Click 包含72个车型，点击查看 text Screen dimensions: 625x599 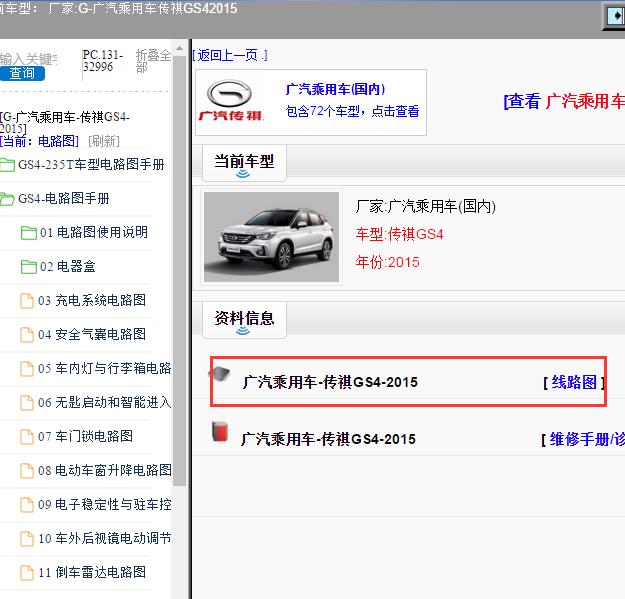pyautogui.click(x=352, y=111)
